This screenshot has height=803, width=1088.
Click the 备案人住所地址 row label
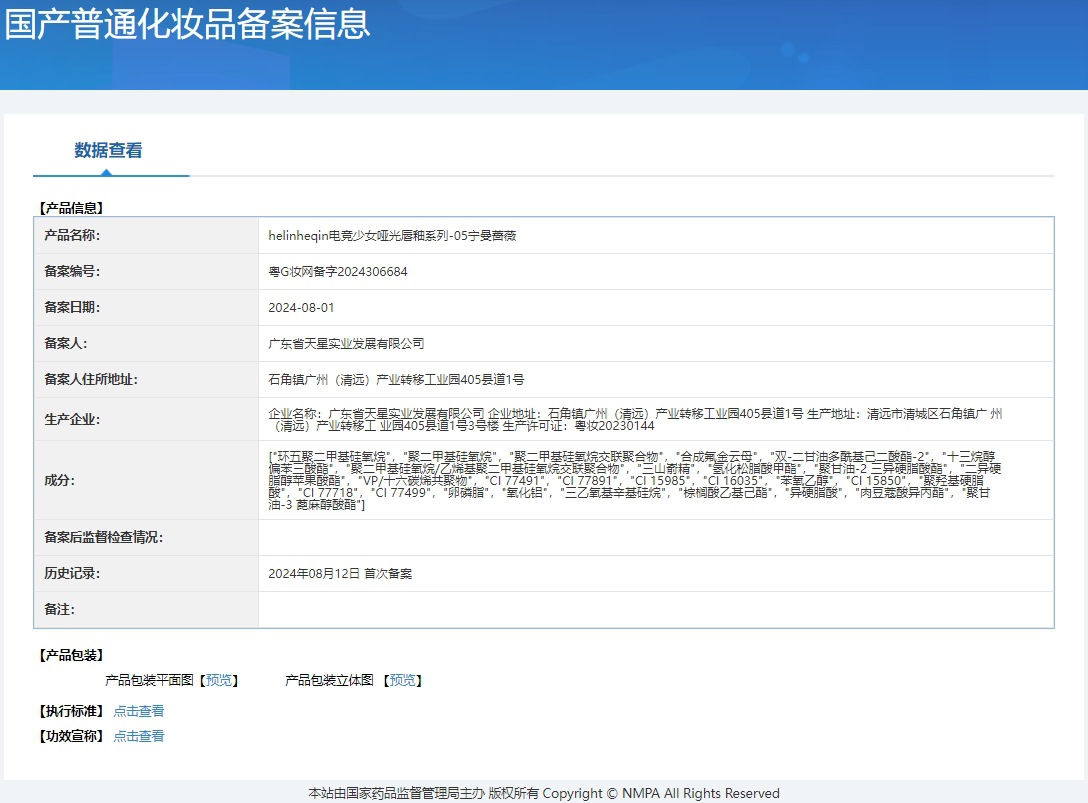[91, 380]
